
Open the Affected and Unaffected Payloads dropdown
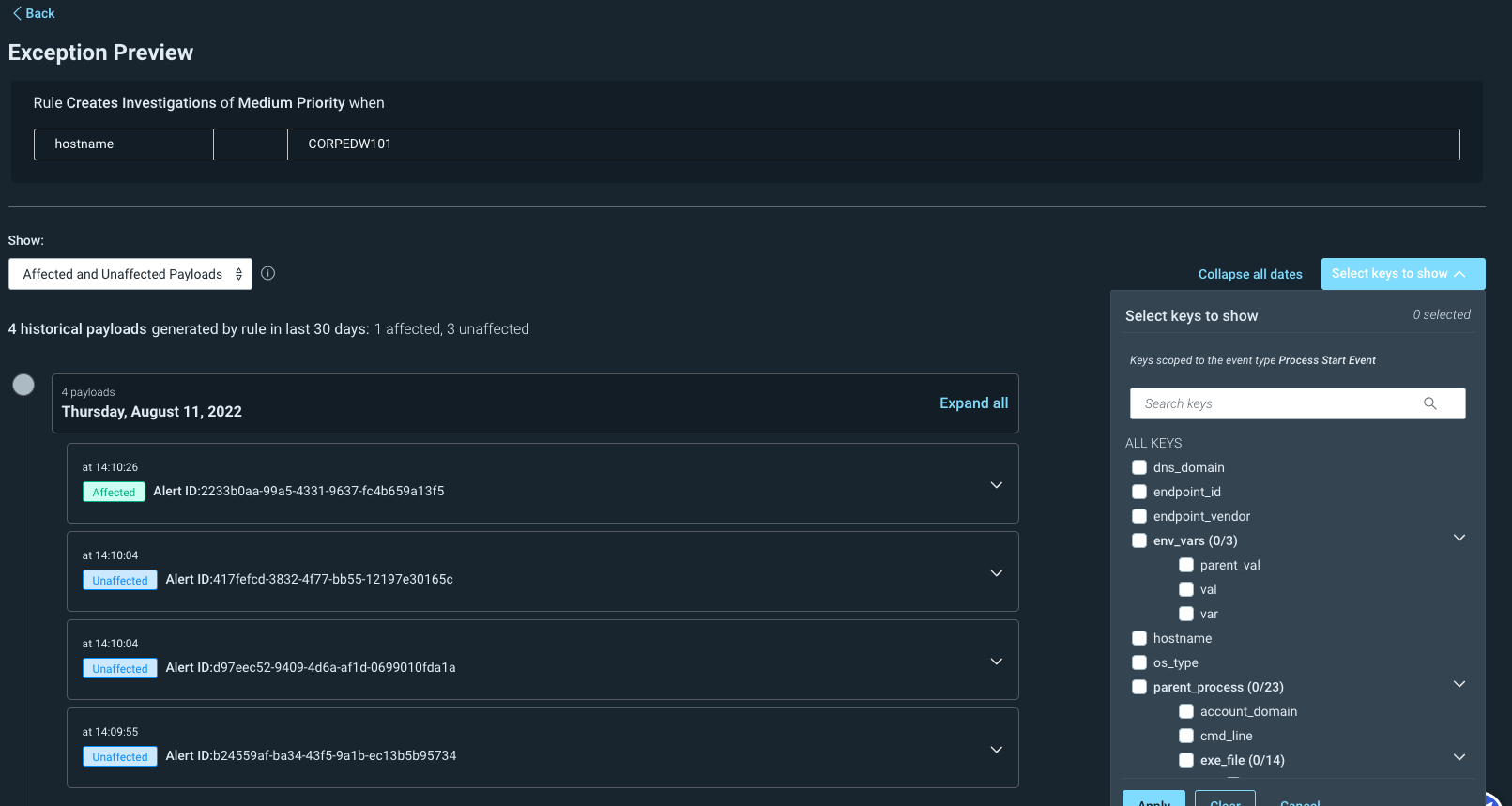point(130,274)
